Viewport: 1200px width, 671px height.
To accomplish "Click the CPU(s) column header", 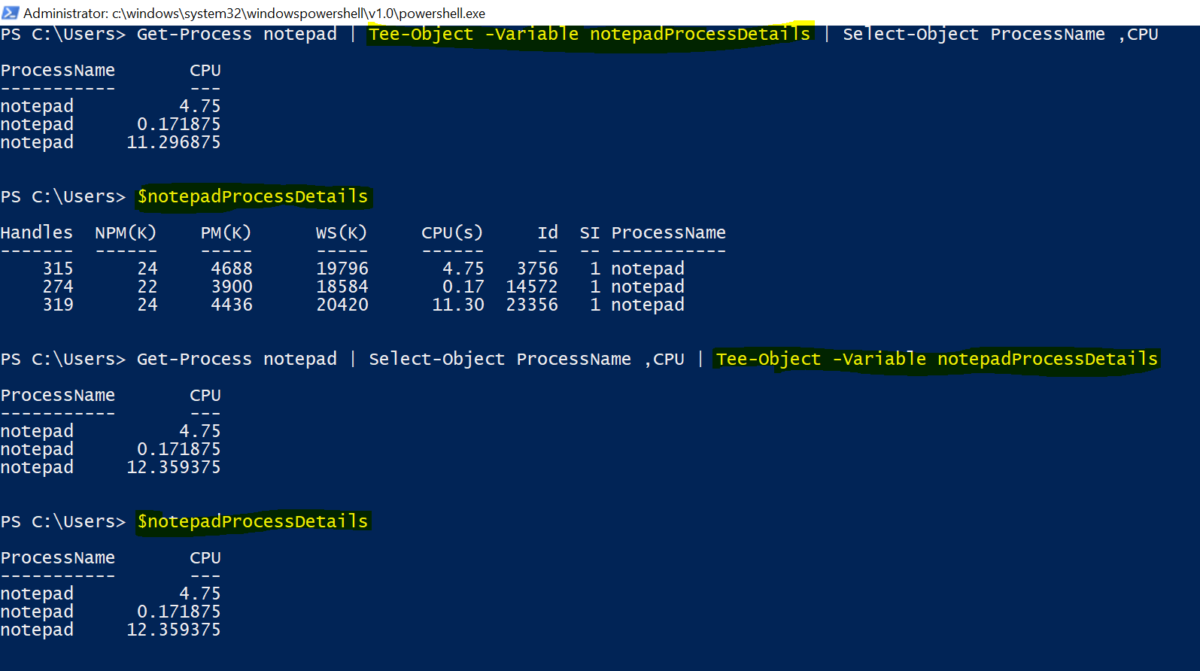I will tap(452, 233).
